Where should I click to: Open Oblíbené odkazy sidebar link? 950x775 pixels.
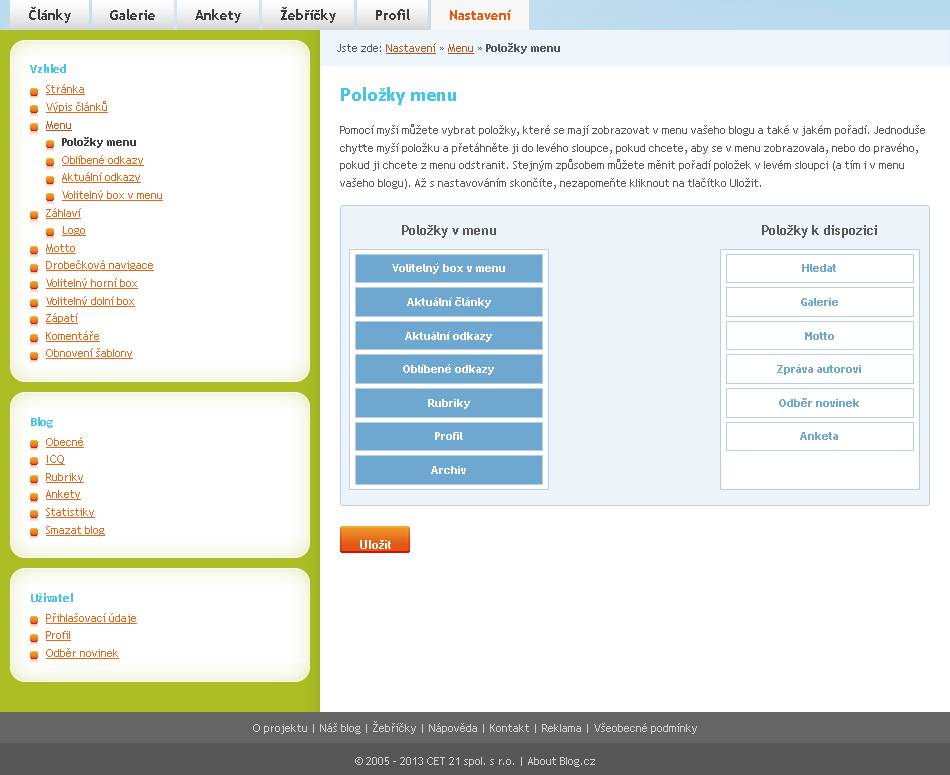tap(102, 160)
